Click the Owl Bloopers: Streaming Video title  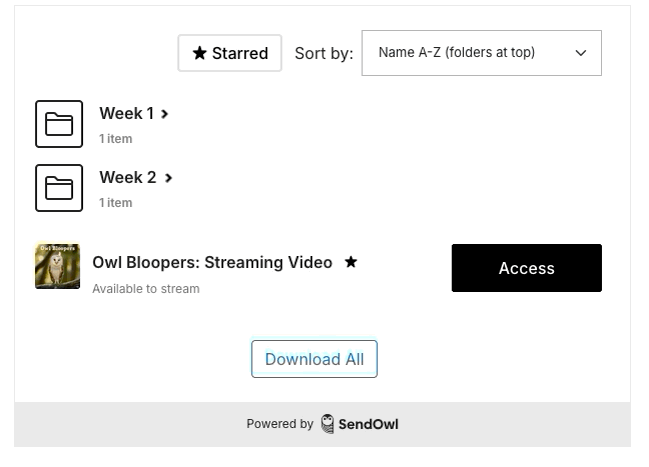(x=212, y=262)
